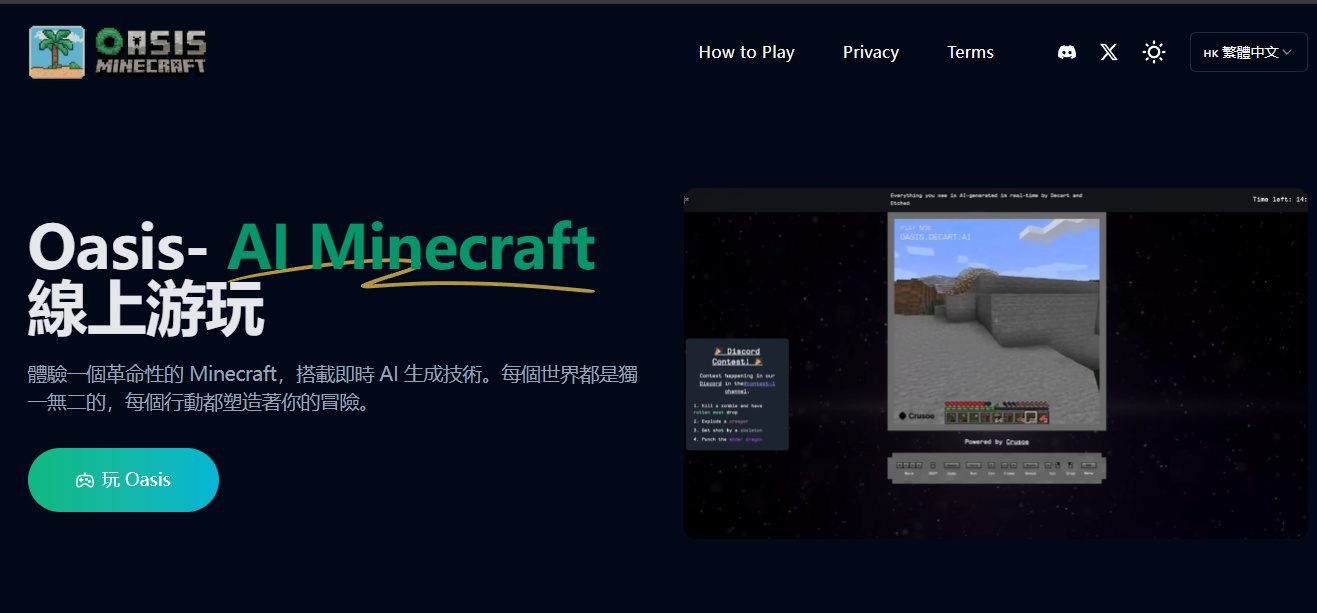
Task: Click the 線上游玩 heading text
Action: tap(146, 311)
